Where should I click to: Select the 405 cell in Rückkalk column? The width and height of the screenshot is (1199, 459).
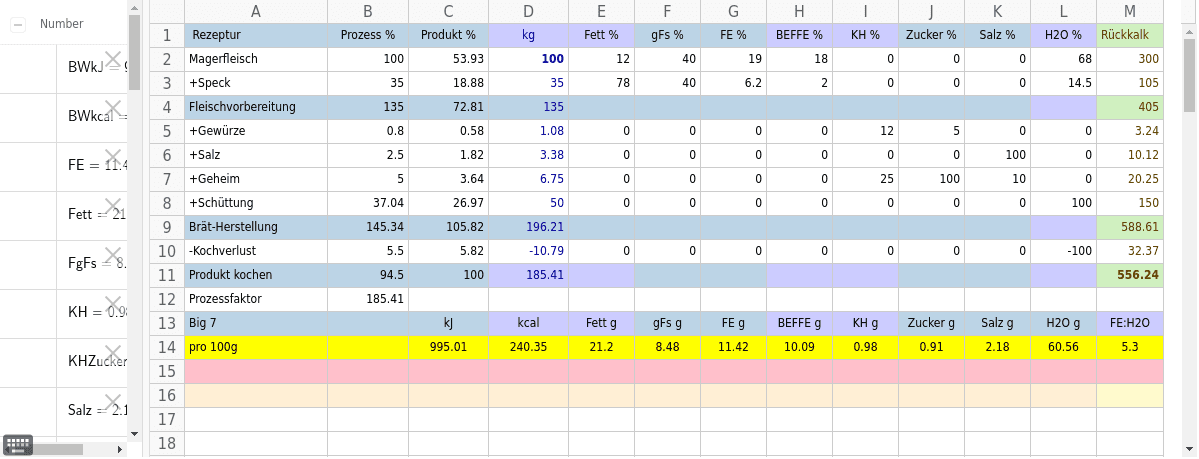point(1129,107)
